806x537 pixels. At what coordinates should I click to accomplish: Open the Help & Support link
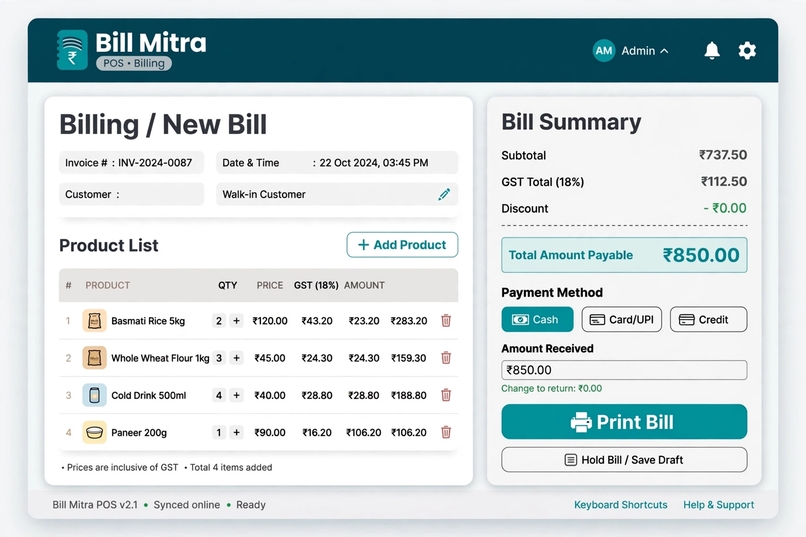[x=718, y=505]
